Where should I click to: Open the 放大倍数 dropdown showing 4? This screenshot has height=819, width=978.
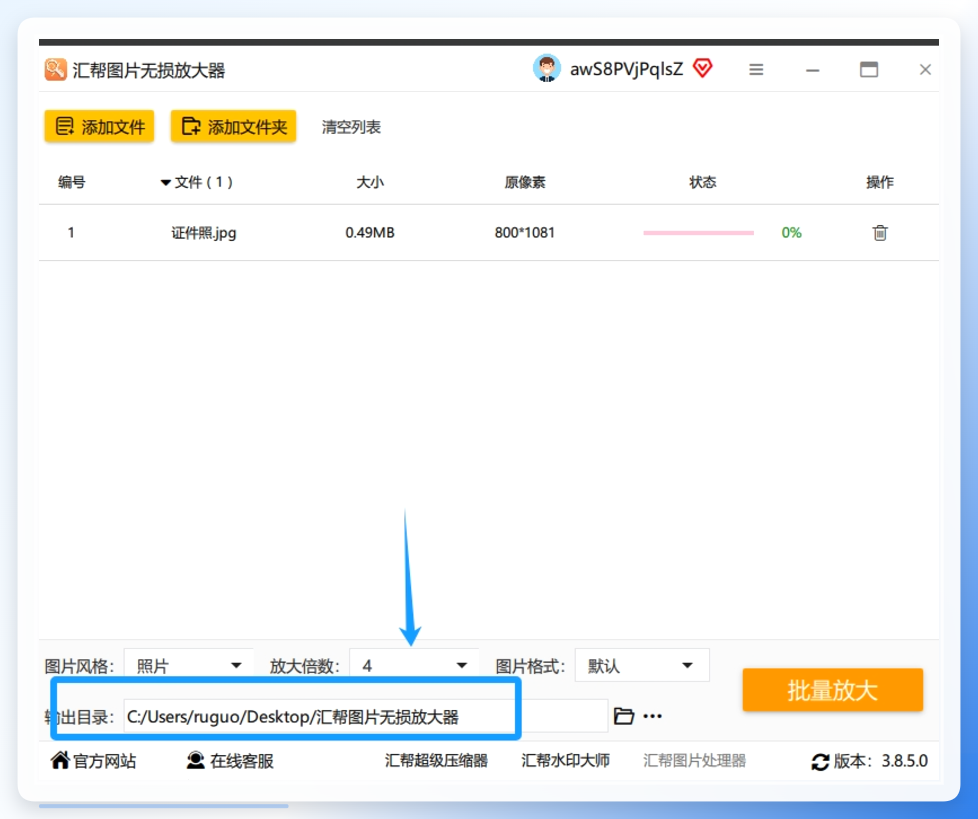click(x=414, y=666)
